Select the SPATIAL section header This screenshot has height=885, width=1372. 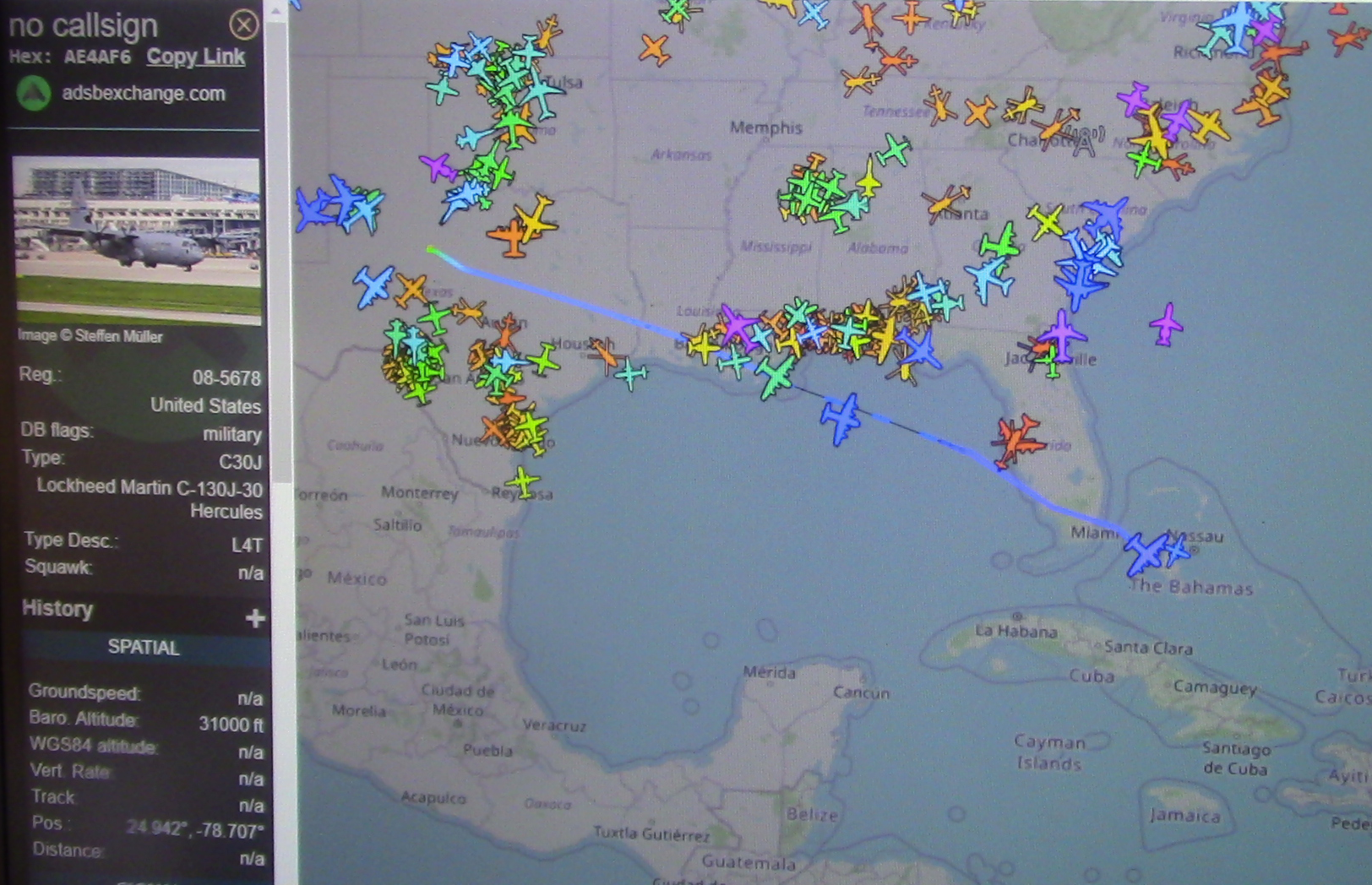(144, 648)
